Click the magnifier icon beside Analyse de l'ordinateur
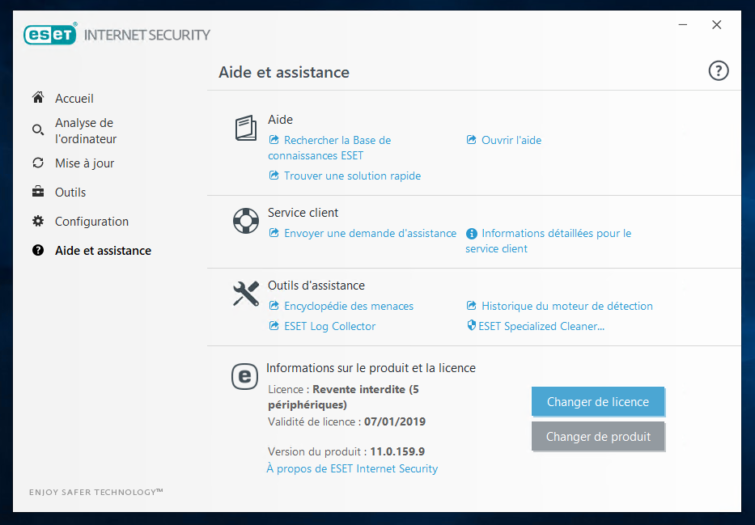 point(38,130)
